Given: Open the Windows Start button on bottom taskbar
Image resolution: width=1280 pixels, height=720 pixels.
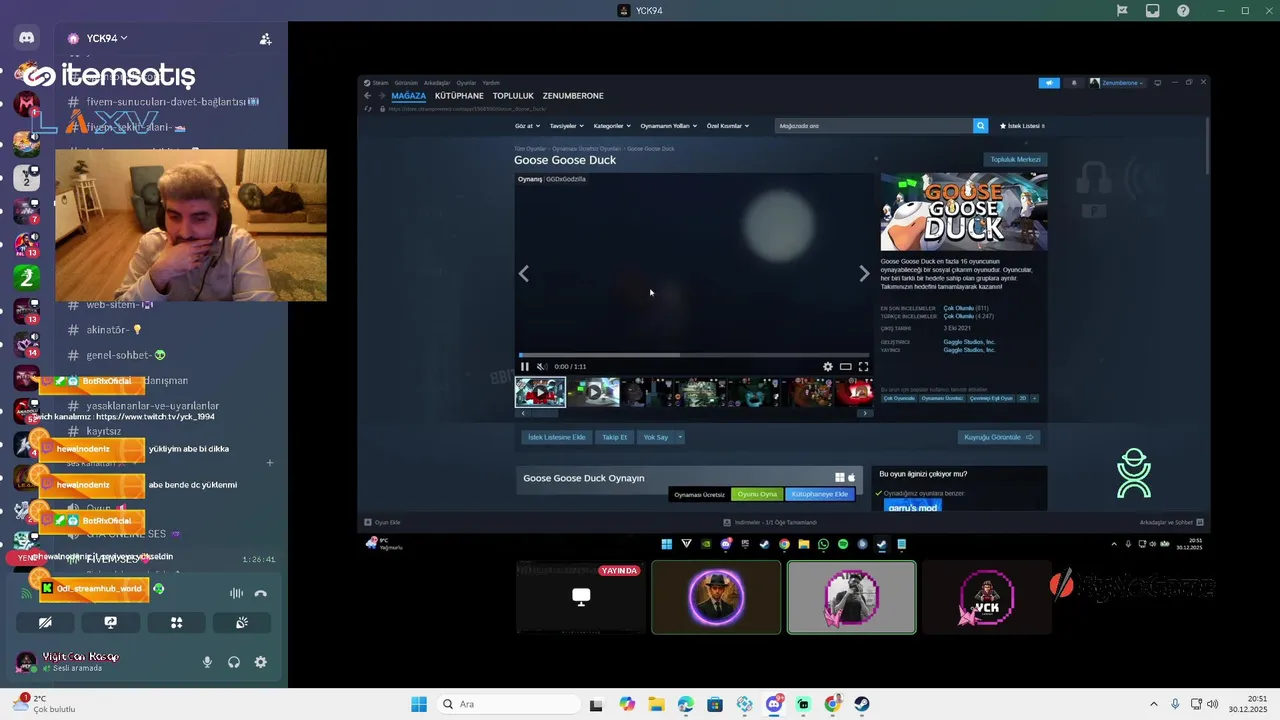Looking at the screenshot, I should click(x=419, y=704).
